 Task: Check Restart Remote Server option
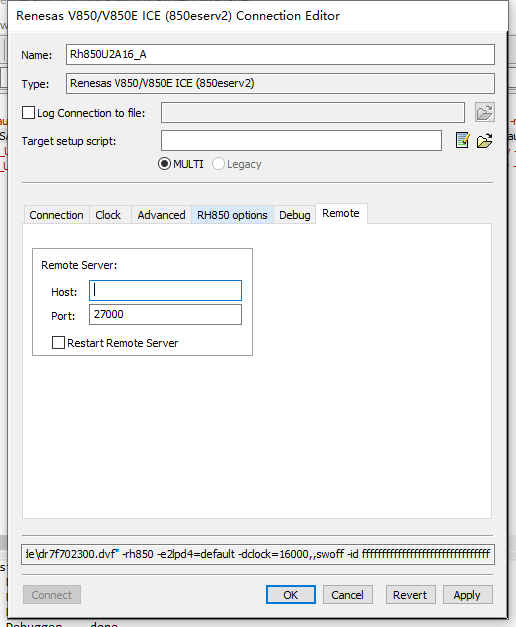click(58, 343)
